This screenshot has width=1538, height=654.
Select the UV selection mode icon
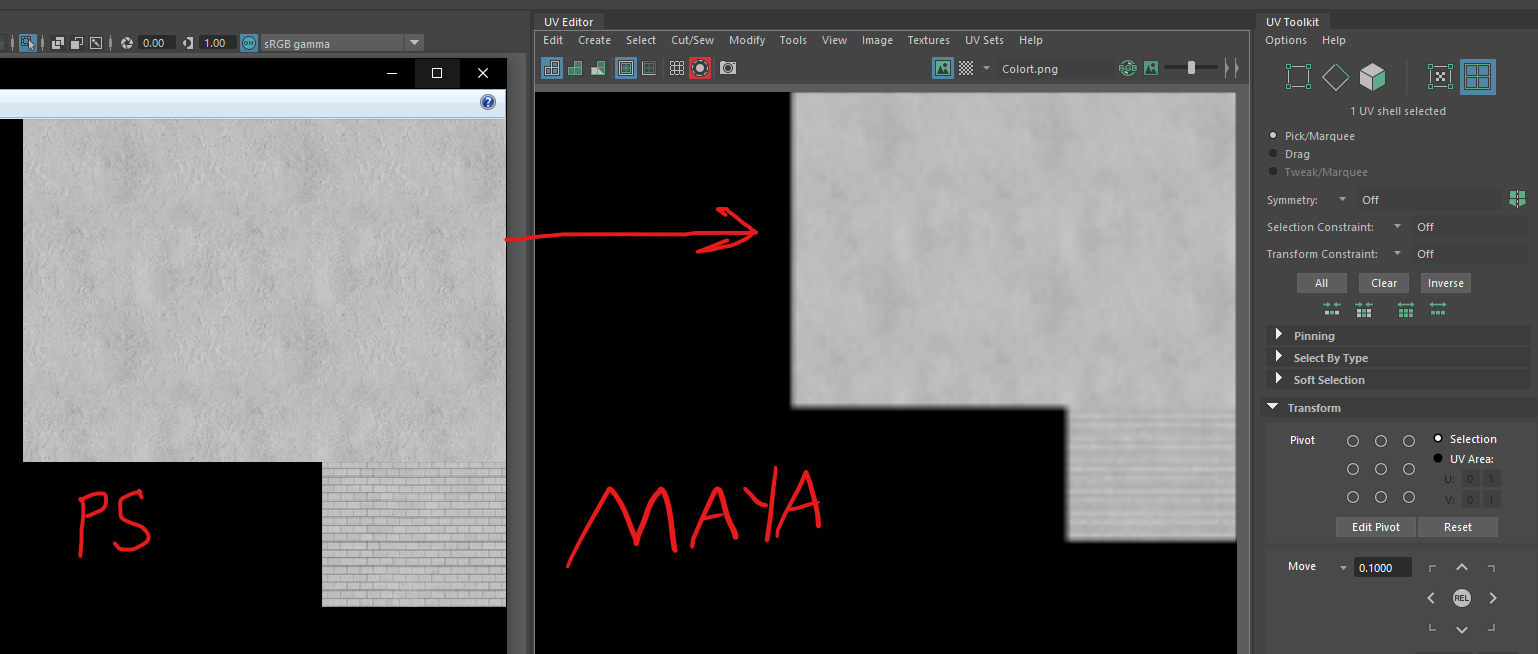pyautogui.click(x=1440, y=77)
